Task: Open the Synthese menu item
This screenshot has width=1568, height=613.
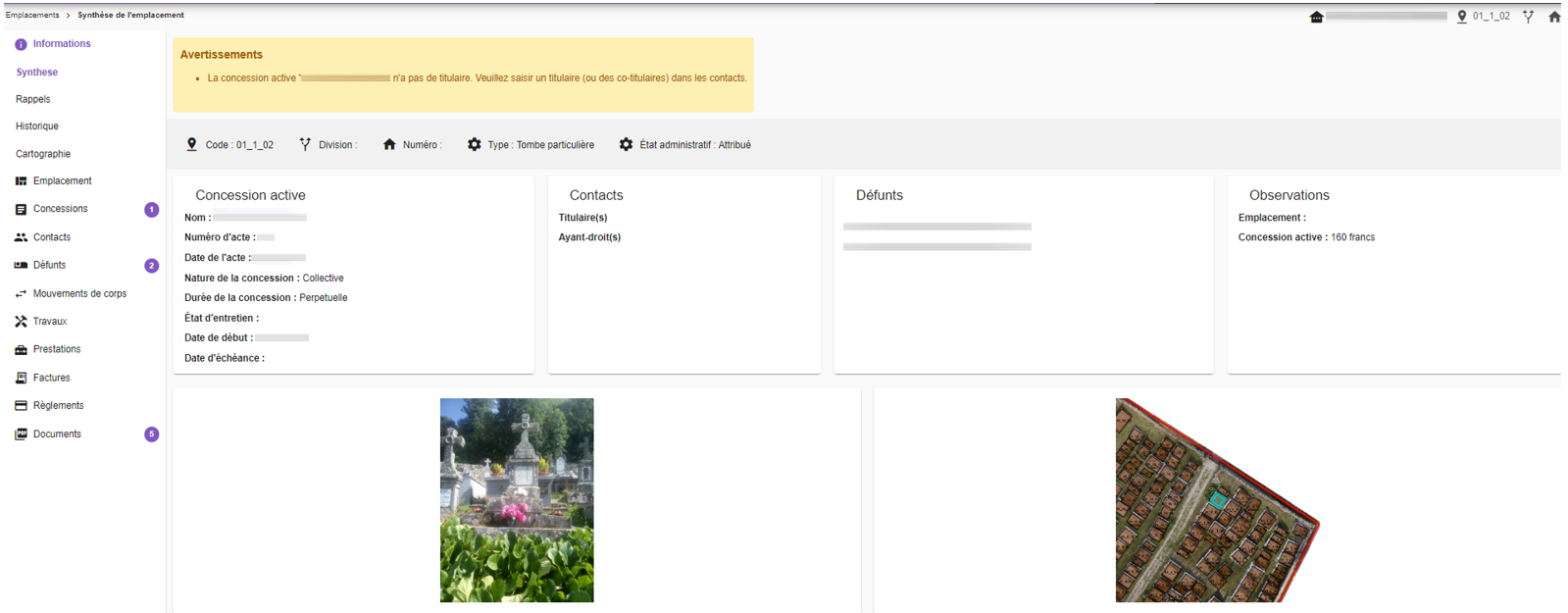Action: click(x=37, y=73)
